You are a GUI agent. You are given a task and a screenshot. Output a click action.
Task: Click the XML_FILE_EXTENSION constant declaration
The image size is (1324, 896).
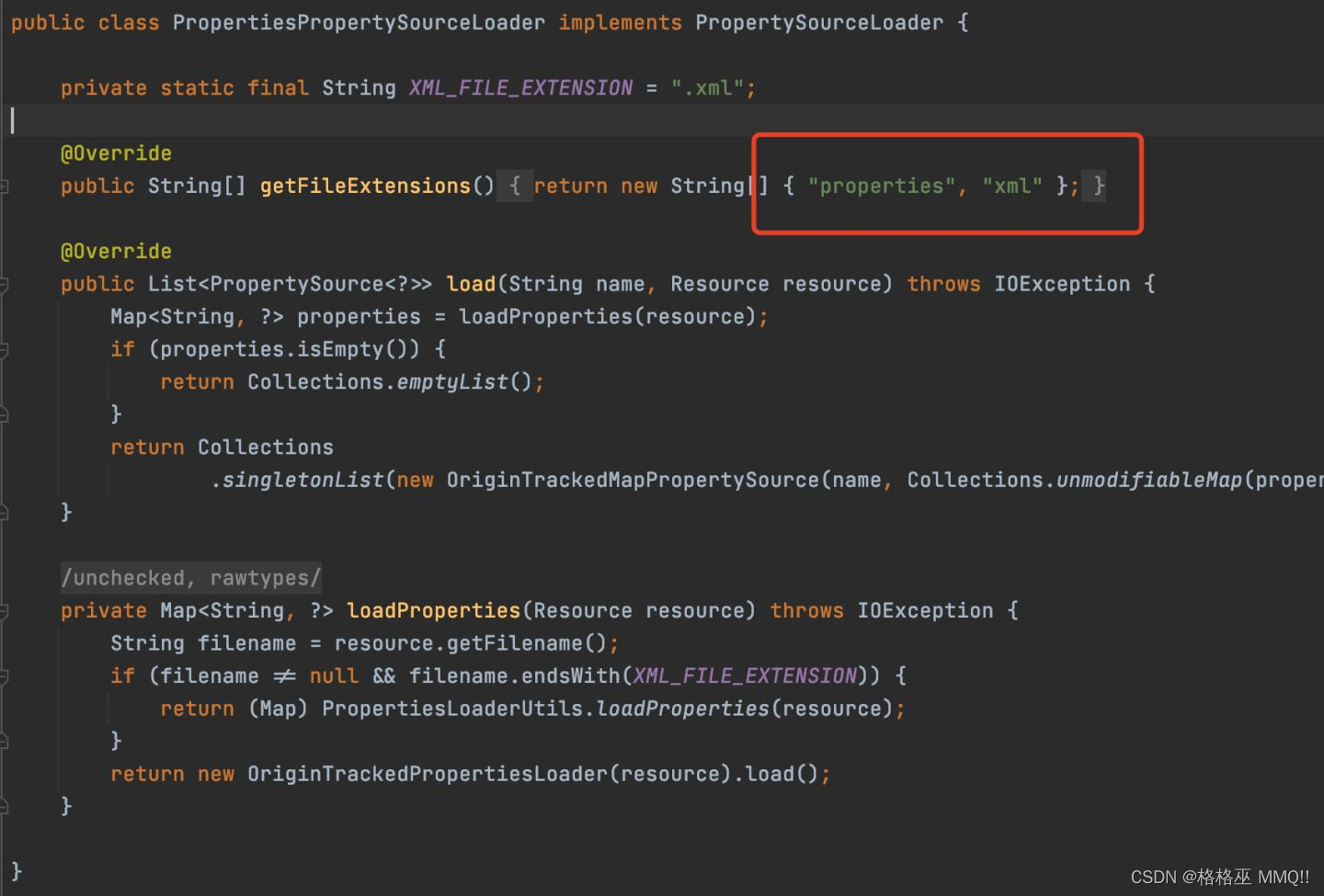pos(520,88)
